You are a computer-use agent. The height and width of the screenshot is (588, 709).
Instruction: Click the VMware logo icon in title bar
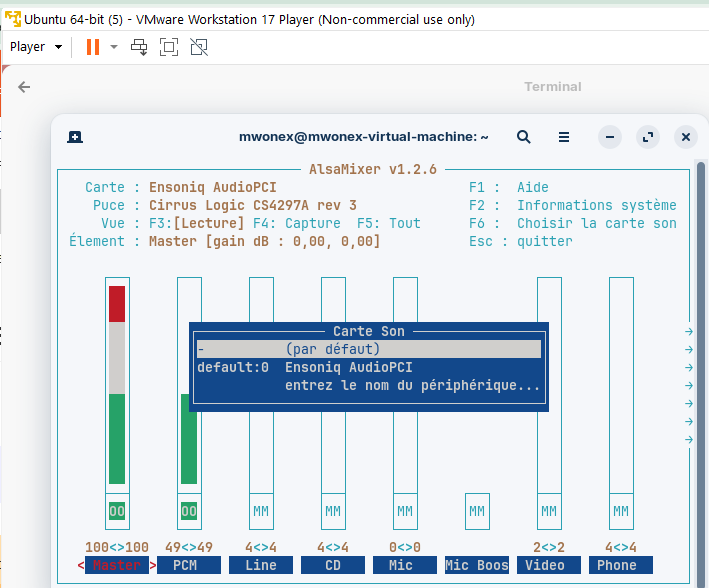pyautogui.click(x=13, y=19)
